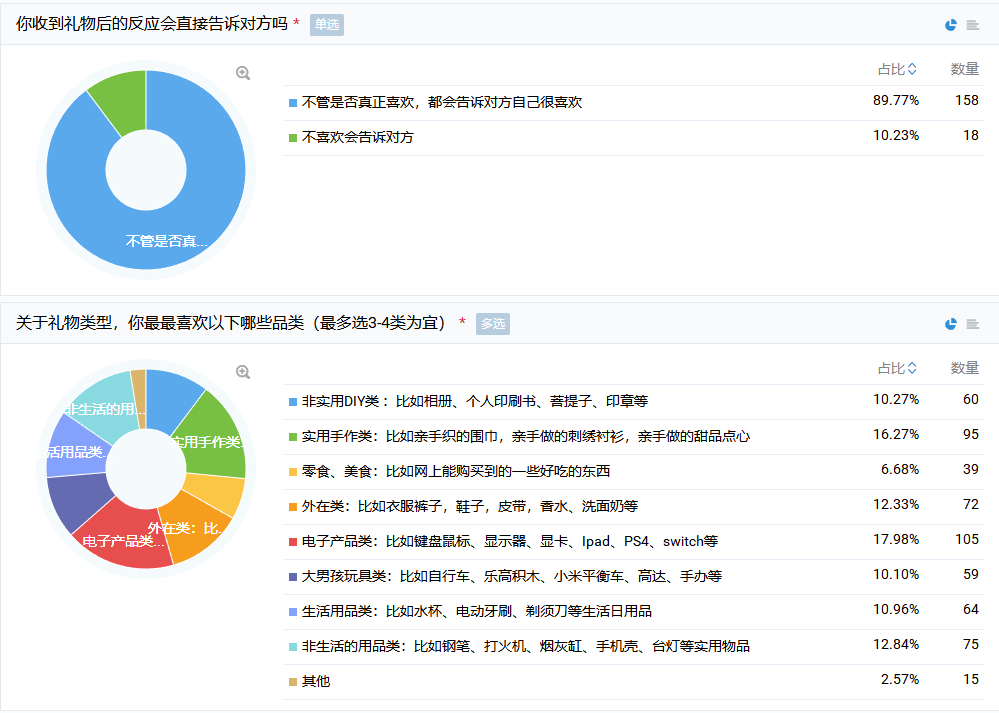Screen dimensions: 999x713
Task: Click cyan swatch beside 非生活的用品类
Action: (x=293, y=647)
